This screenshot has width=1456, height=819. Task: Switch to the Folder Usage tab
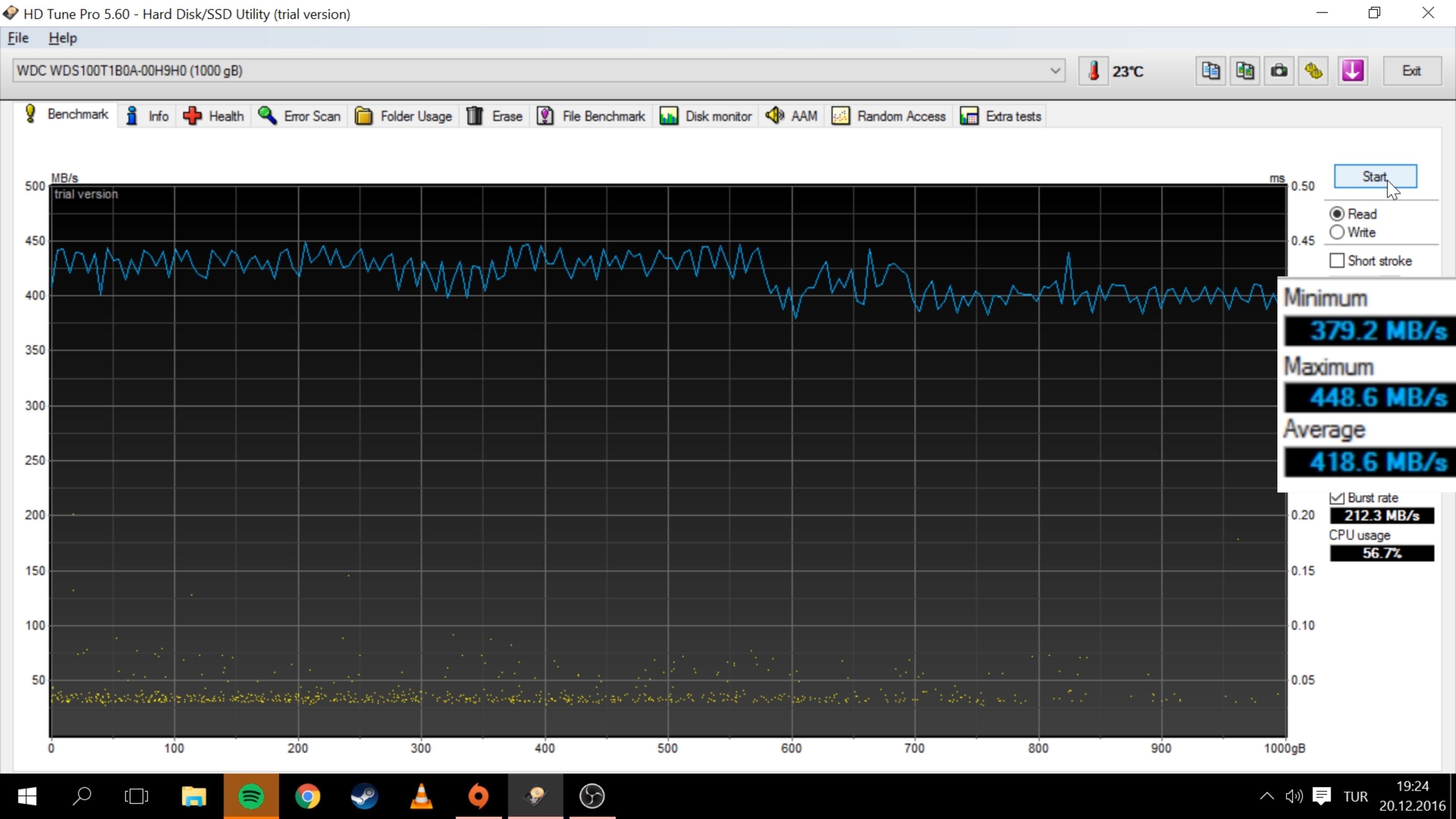tap(403, 116)
